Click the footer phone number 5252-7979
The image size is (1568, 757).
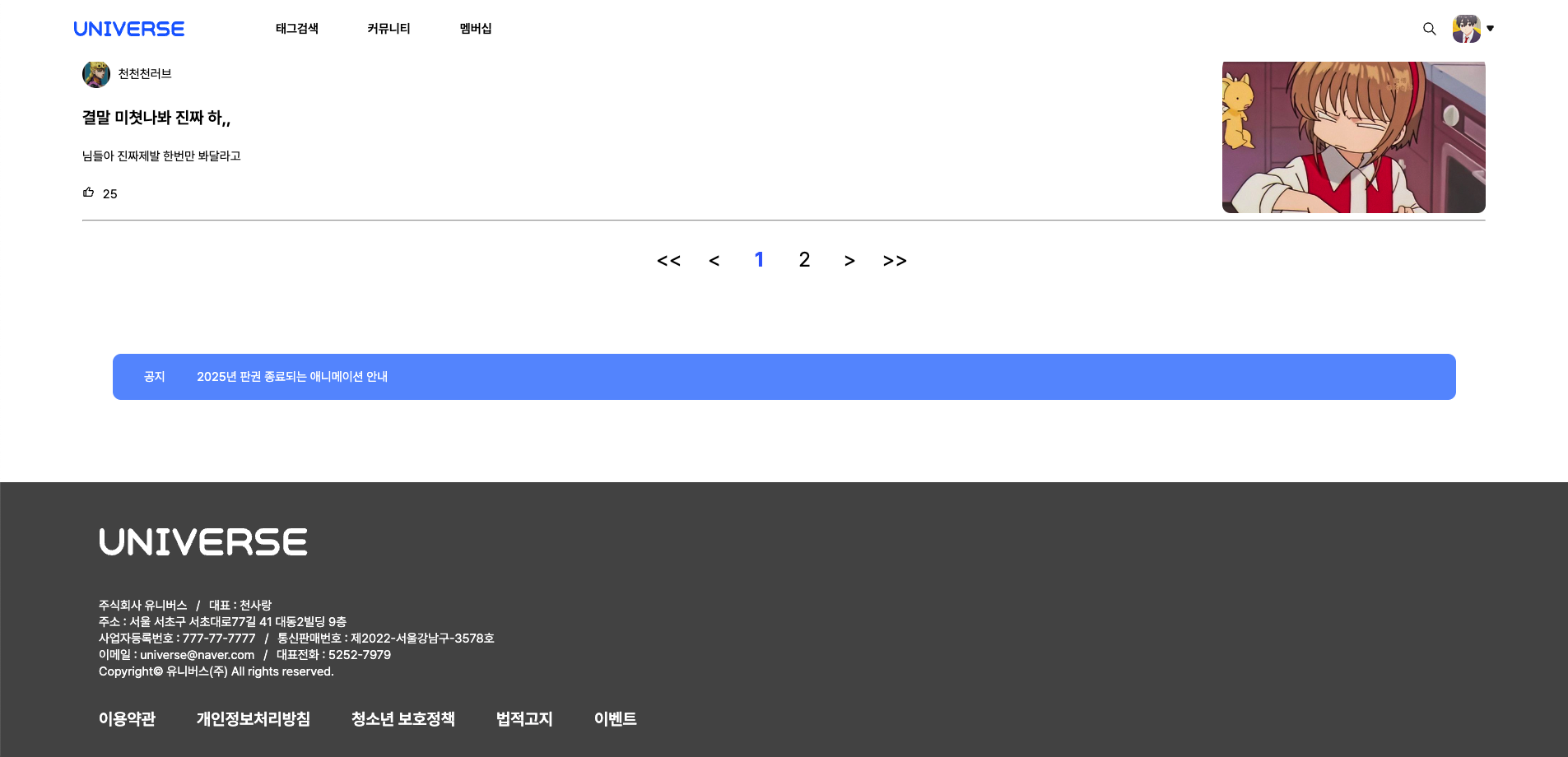click(x=360, y=655)
